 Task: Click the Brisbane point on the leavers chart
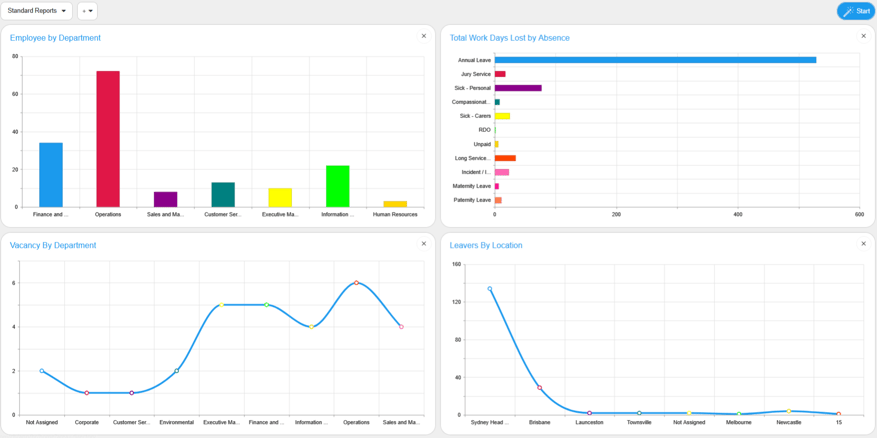pos(540,388)
